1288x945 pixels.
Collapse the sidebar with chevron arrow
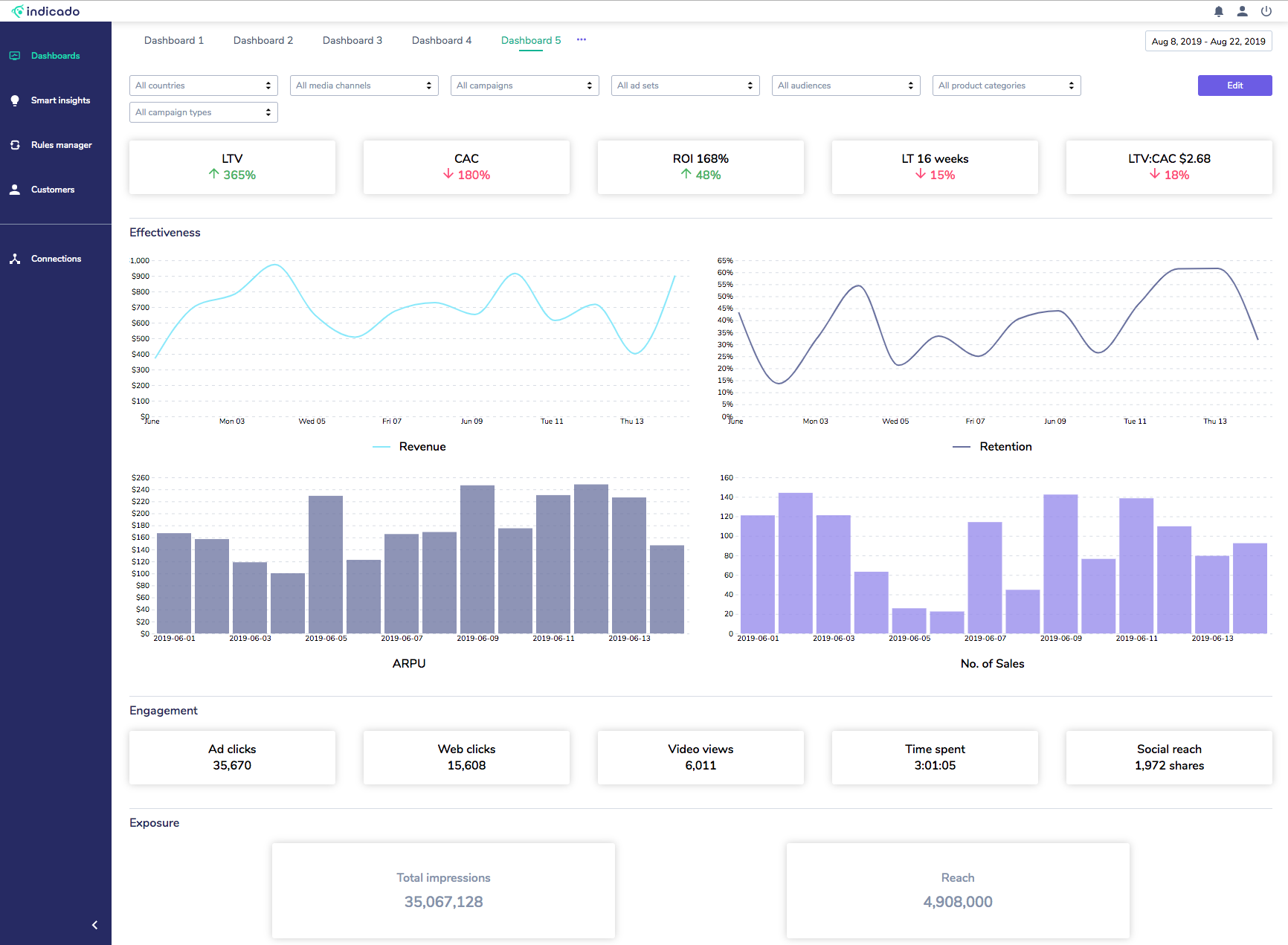(x=94, y=925)
